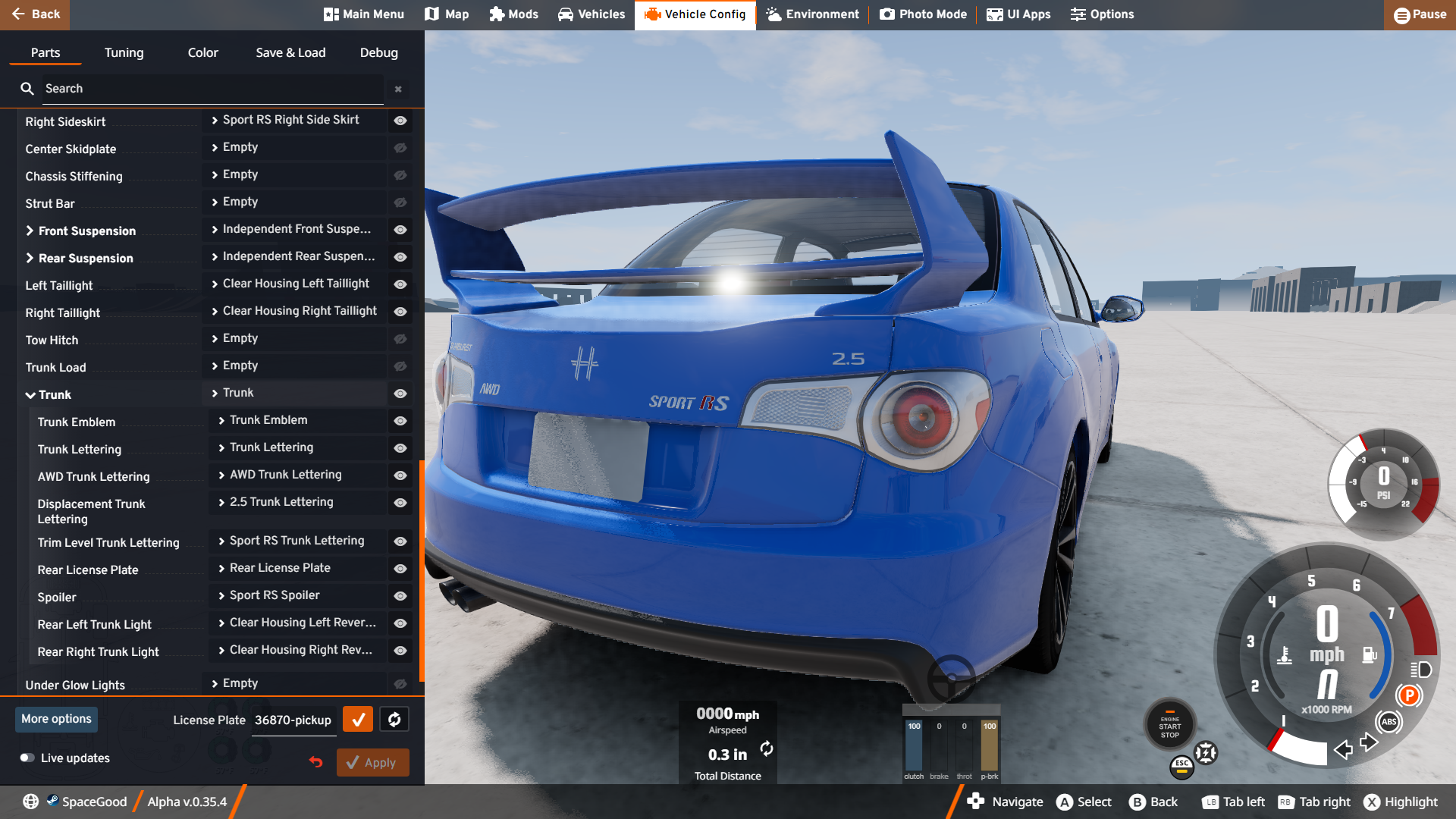Click the license plate regenerate icon
The height and width of the screenshot is (819, 1456).
pyautogui.click(x=394, y=720)
